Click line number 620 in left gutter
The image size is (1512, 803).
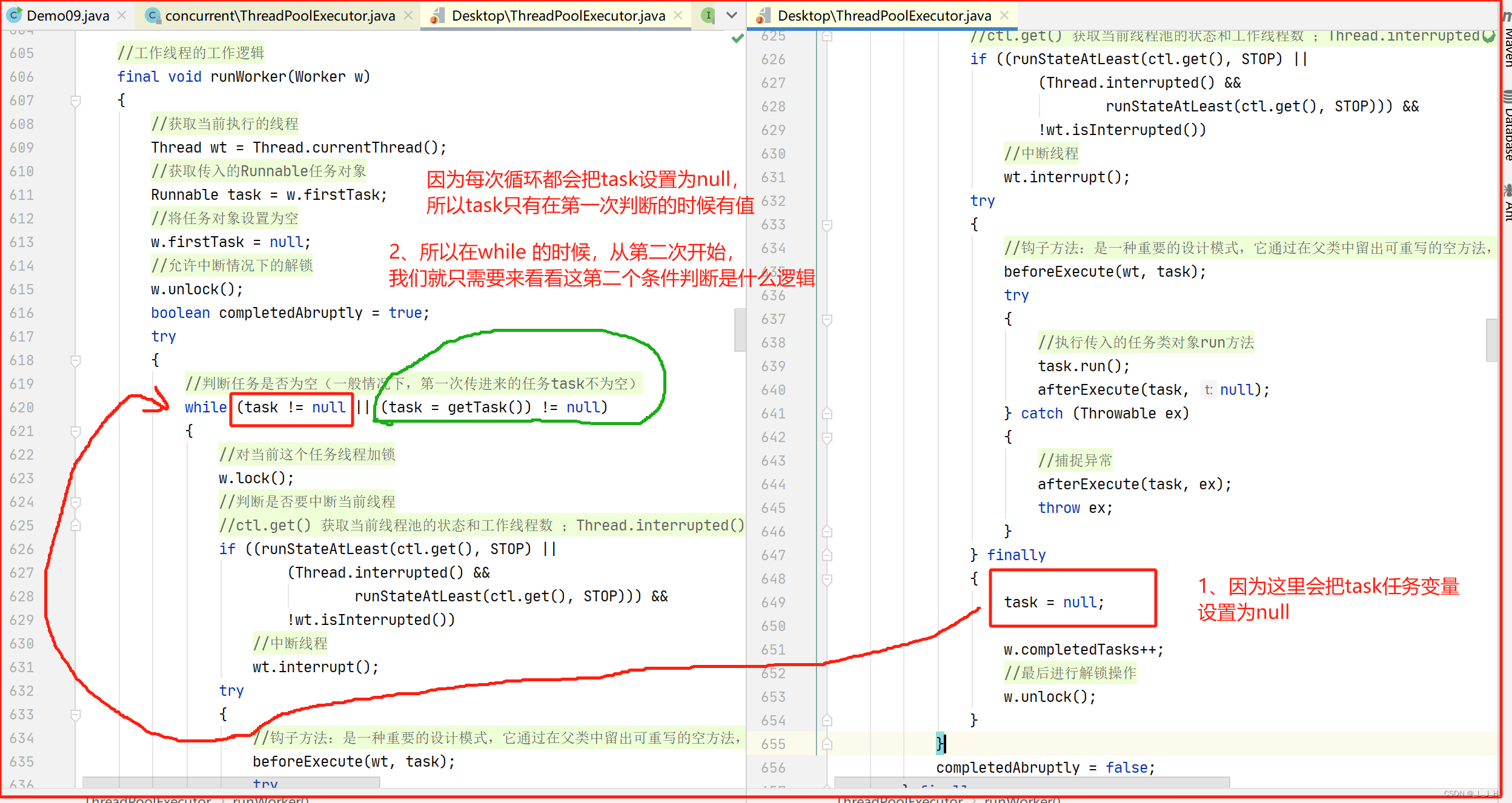22,408
